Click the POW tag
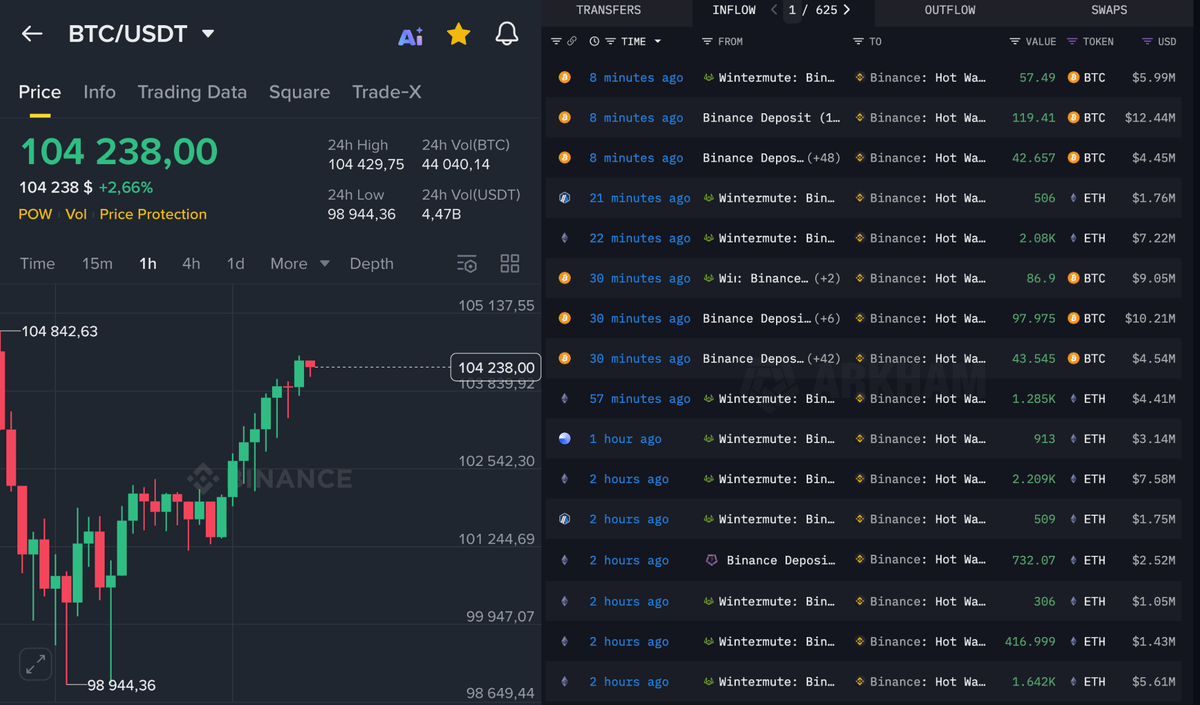 point(35,214)
